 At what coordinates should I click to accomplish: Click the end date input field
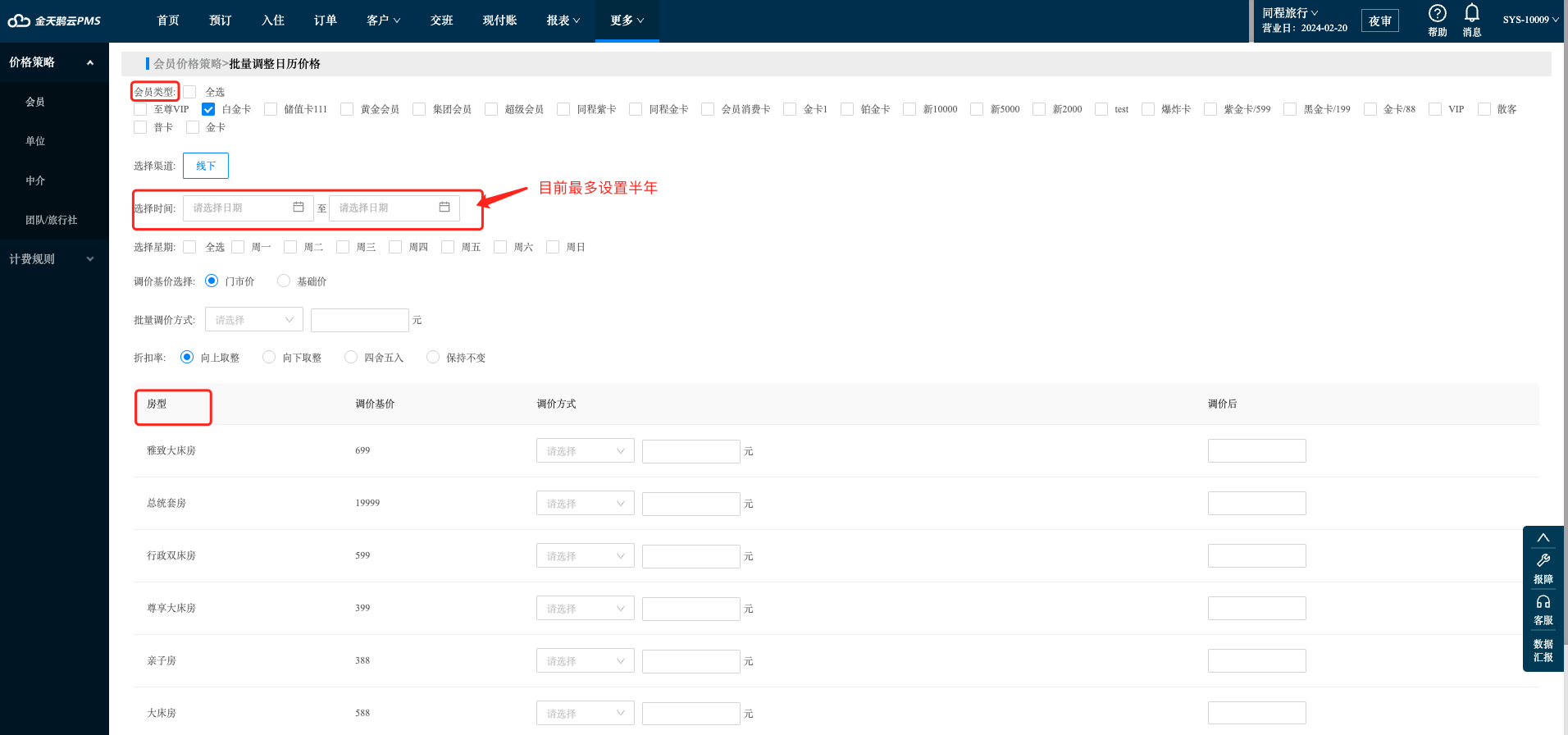coord(394,208)
